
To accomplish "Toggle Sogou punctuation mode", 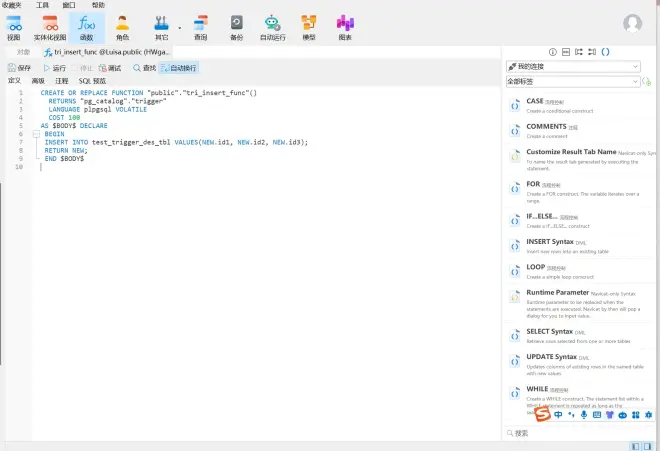I will pyautogui.click(x=571, y=415).
